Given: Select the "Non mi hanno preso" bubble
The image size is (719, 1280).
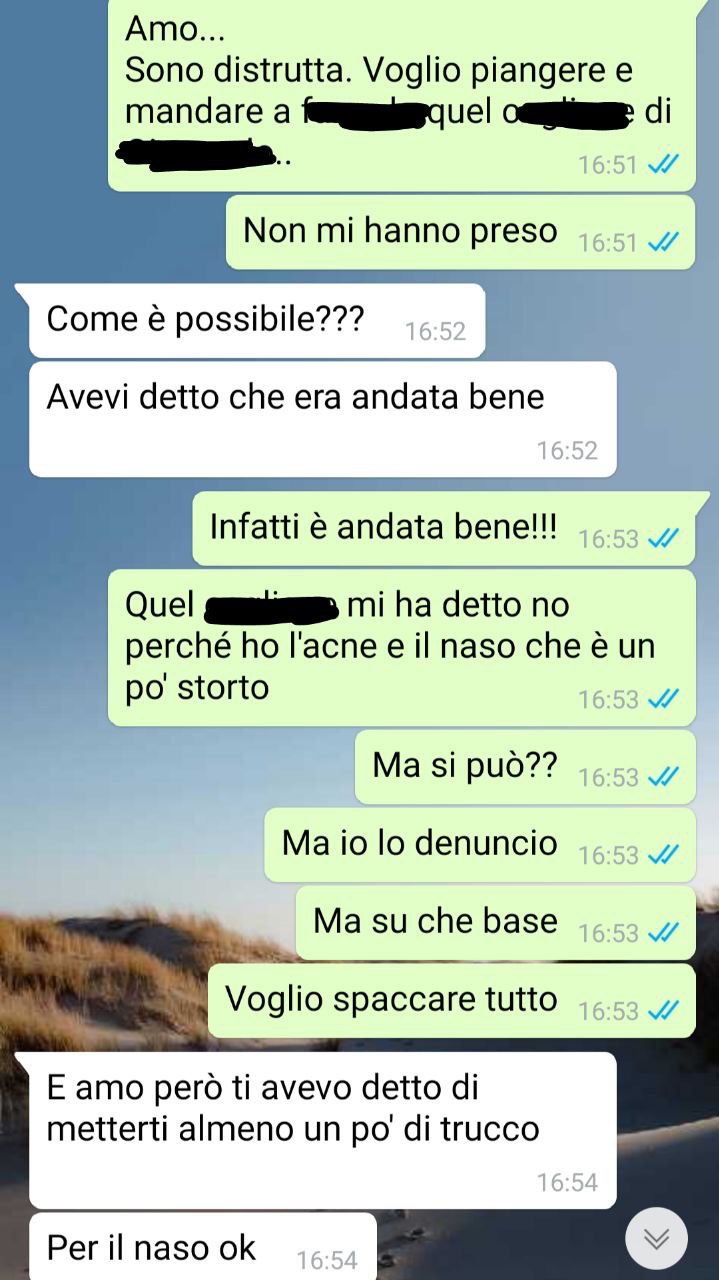Looking at the screenshot, I should tap(460, 233).
